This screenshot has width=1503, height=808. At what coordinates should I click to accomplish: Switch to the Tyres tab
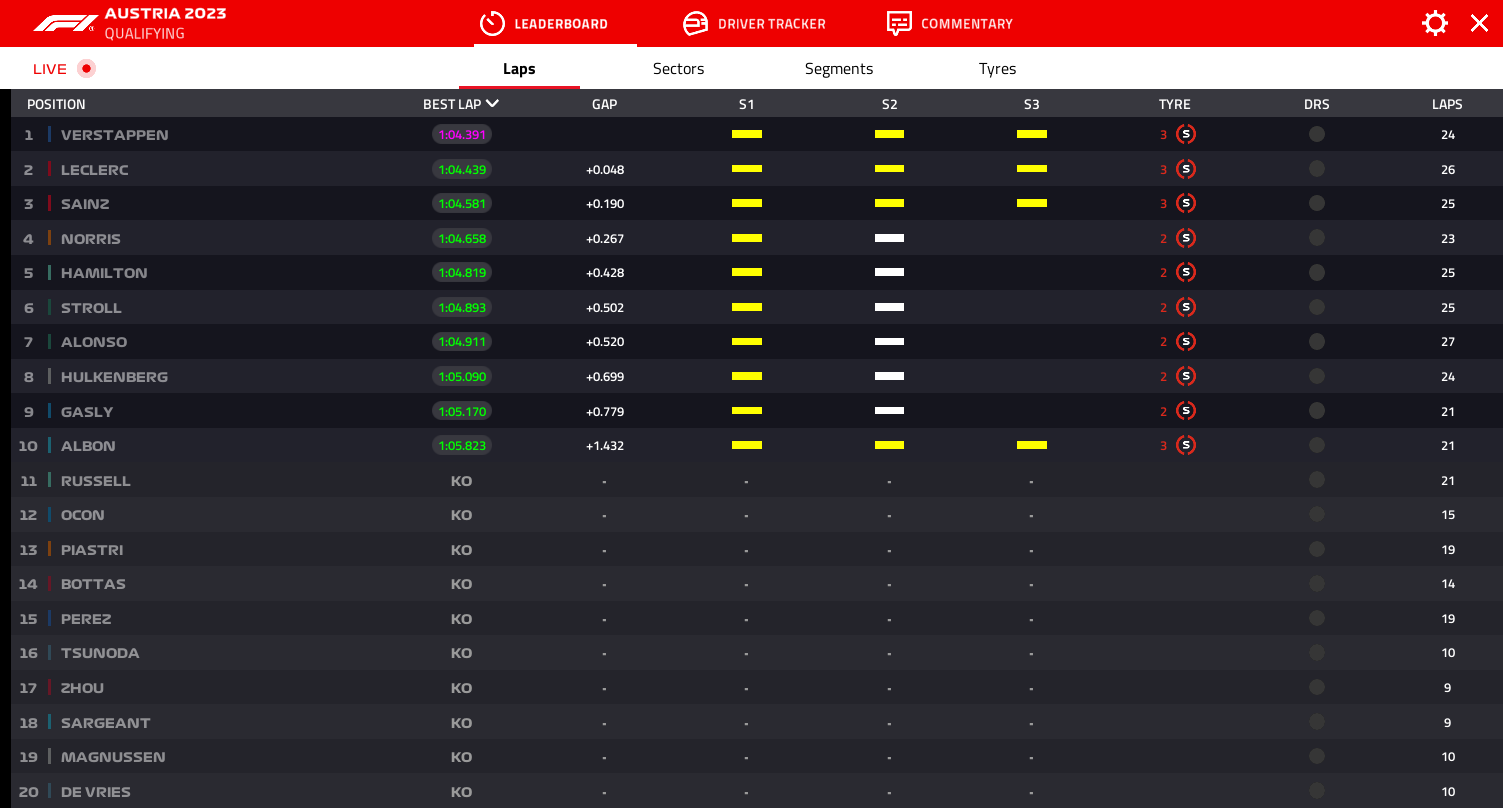point(998,69)
